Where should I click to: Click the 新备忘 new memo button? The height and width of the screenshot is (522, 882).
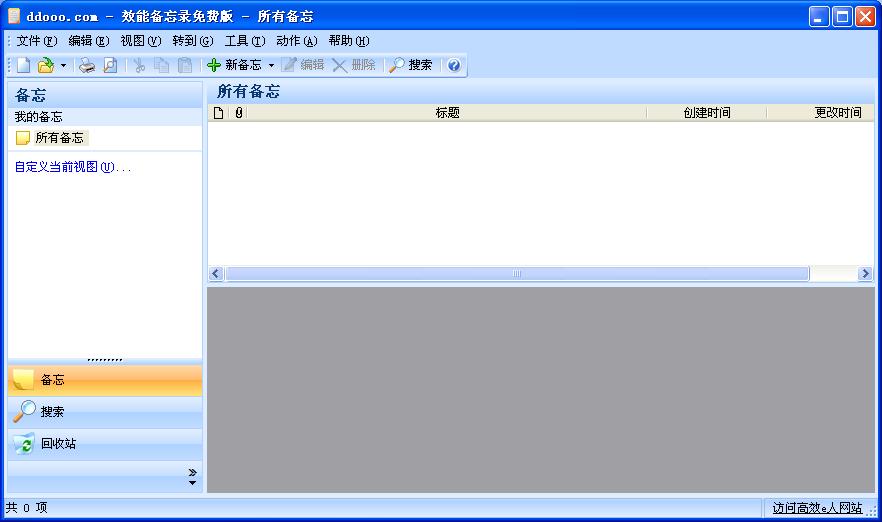click(235, 65)
